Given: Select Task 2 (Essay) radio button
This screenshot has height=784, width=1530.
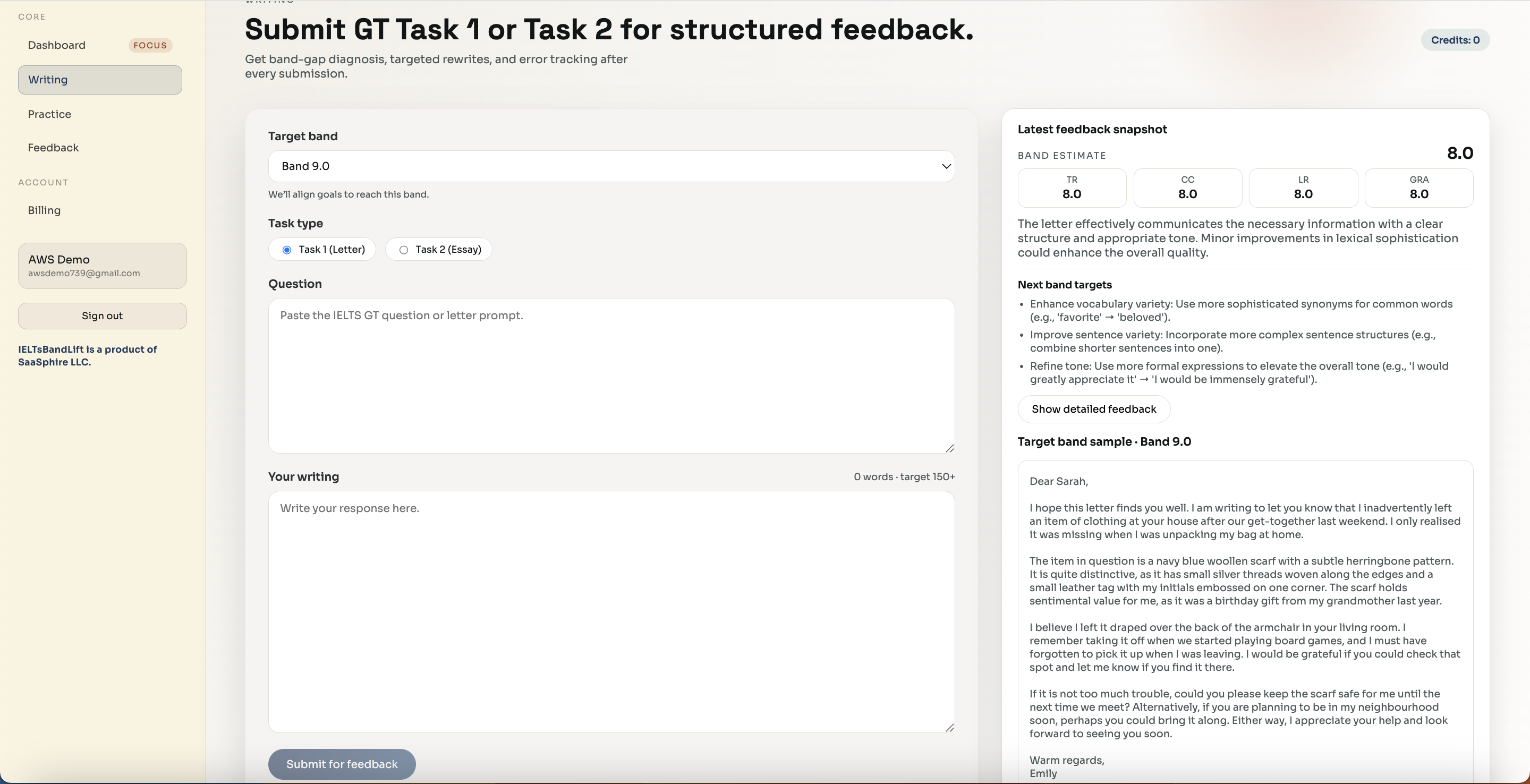Looking at the screenshot, I should pyautogui.click(x=404, y=250).
